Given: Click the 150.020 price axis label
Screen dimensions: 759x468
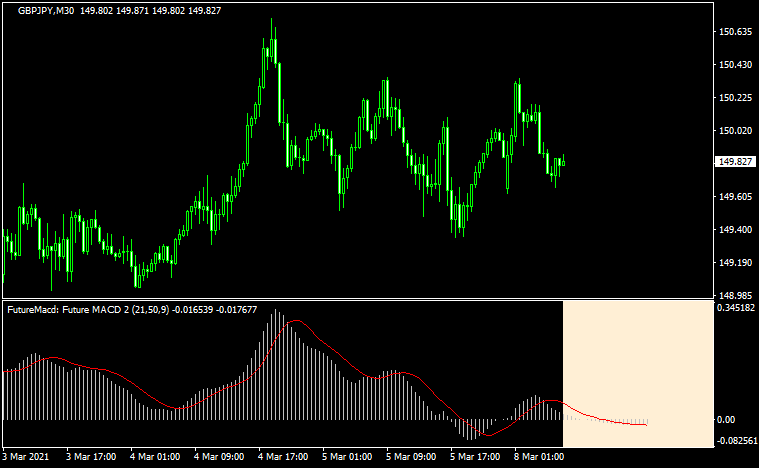Looking at the screenshot, I should coord(735,131).
